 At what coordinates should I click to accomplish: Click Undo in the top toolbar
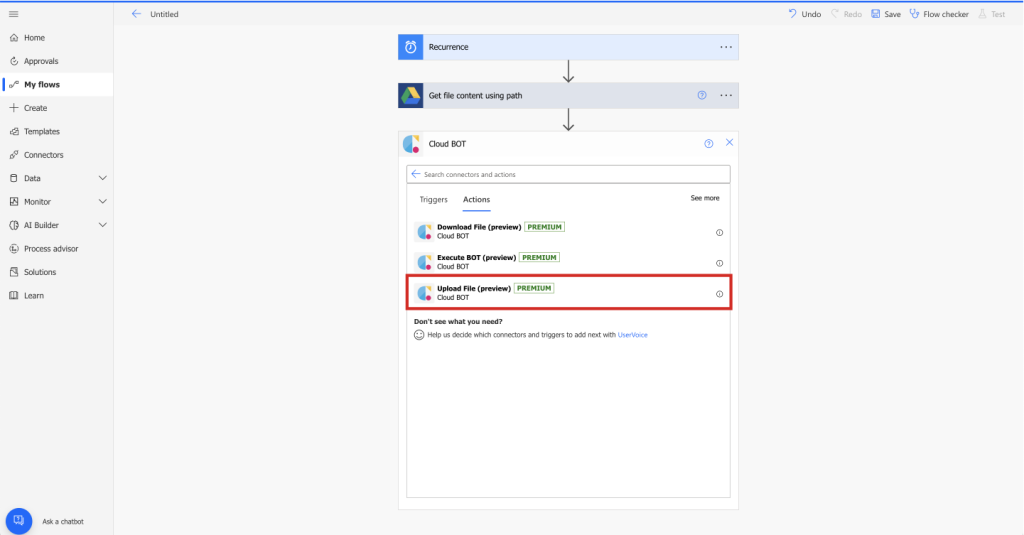click(x=805, y=14)
